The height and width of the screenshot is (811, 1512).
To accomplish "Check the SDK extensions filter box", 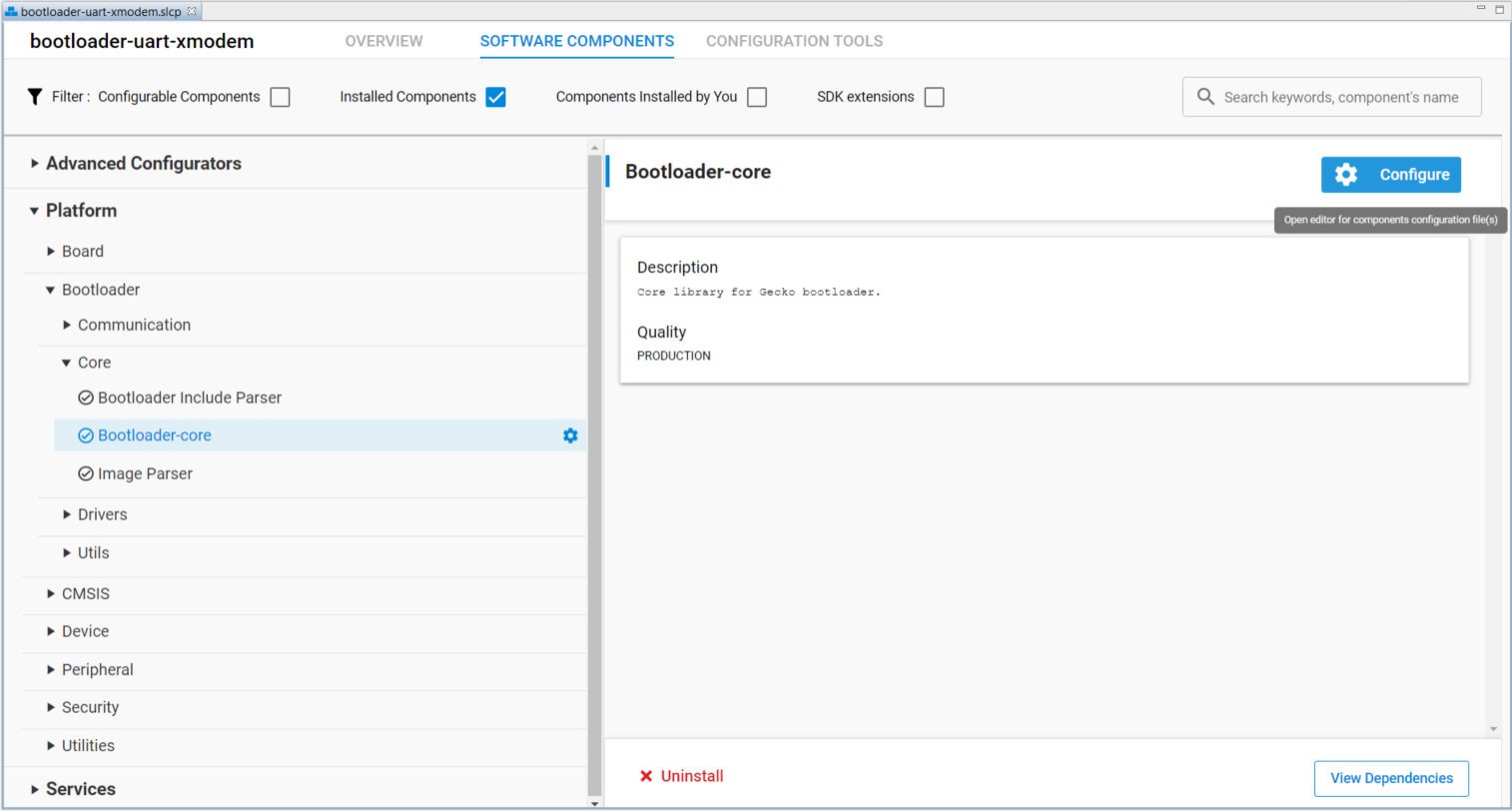I will [x=934, y=97].
